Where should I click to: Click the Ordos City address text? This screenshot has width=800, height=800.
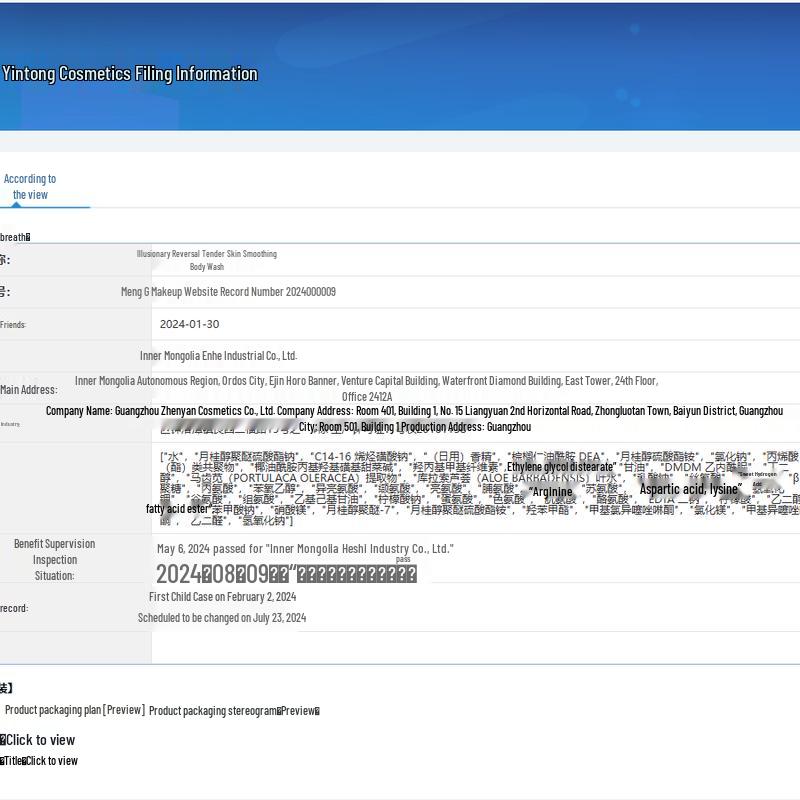coord(366,381)
